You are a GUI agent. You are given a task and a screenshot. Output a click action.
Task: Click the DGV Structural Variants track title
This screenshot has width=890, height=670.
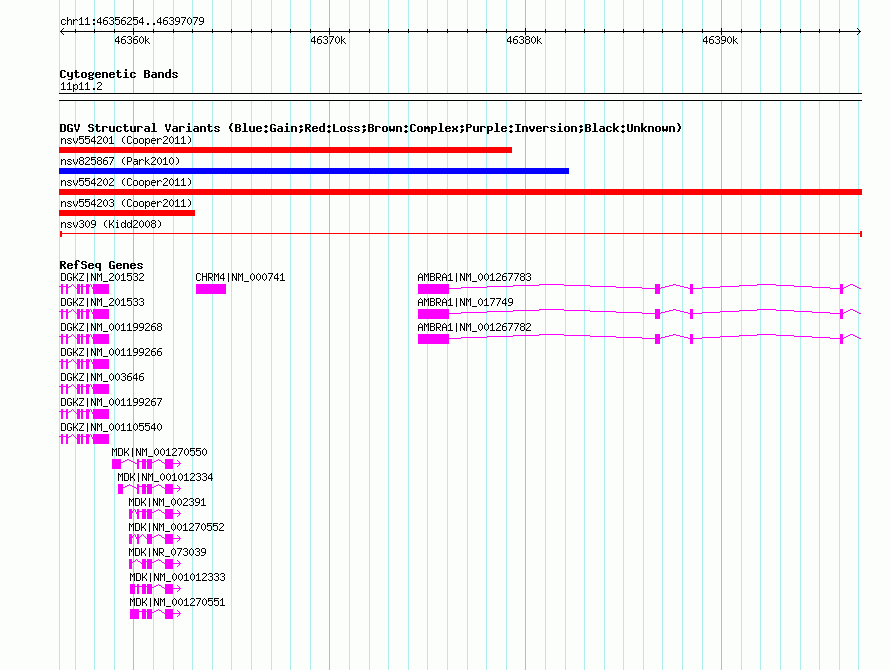coord(370,128)
